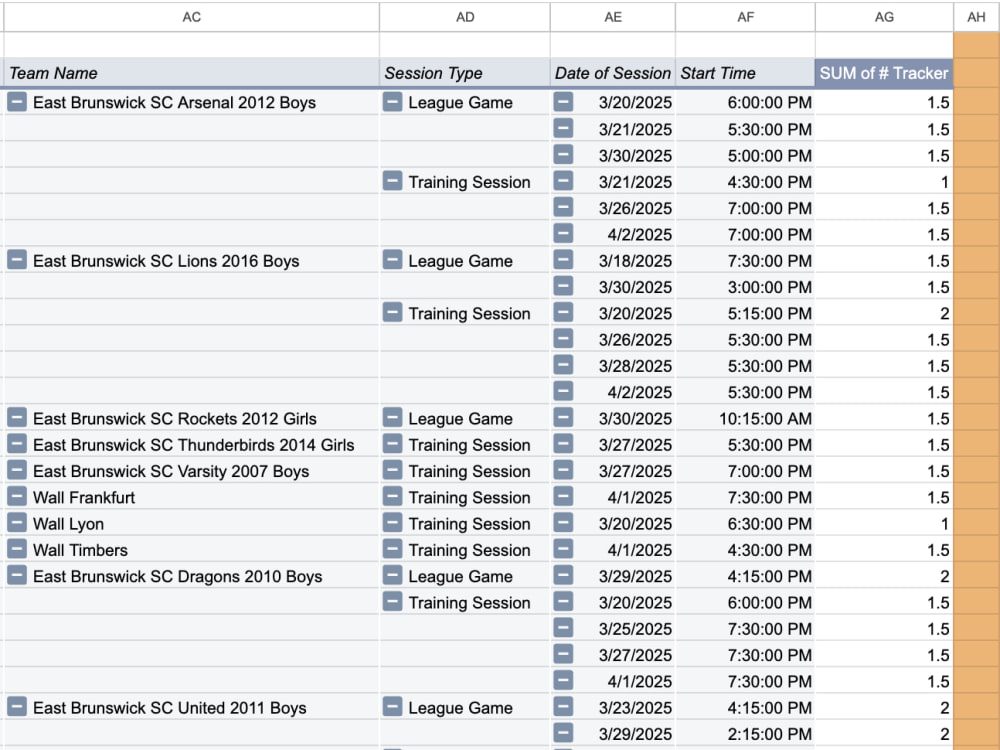Collapse Training Session under Lions 2016 Boys
Viewport: 1000px width, 750px height.
(393, 312)
